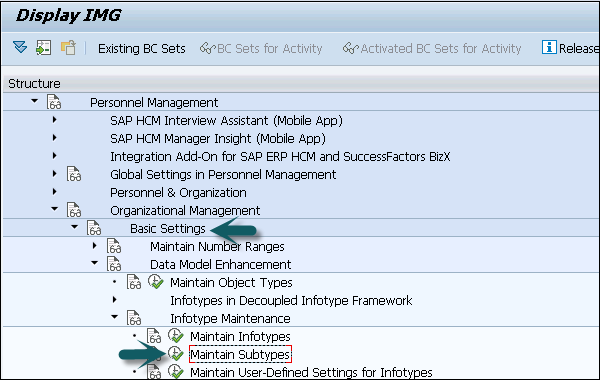Collapse the Organizational Management node
600x380 pixels.
[54, 209]
